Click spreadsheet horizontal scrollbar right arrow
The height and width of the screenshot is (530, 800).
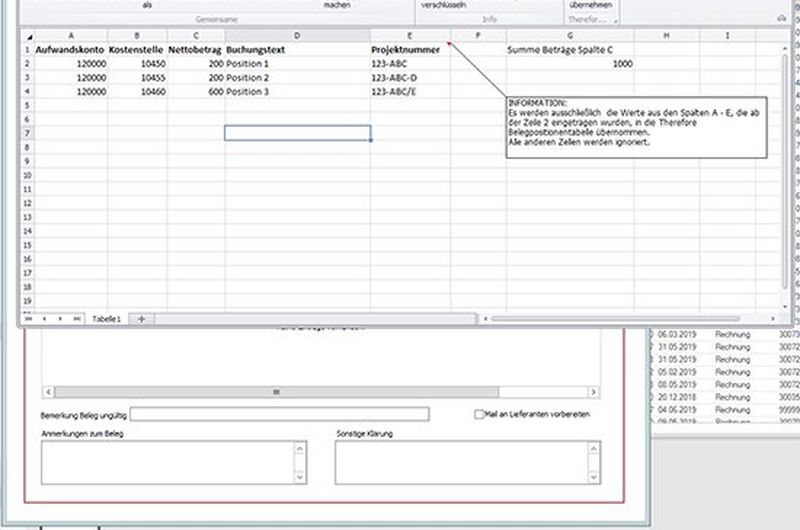click(x=773, y=318)
